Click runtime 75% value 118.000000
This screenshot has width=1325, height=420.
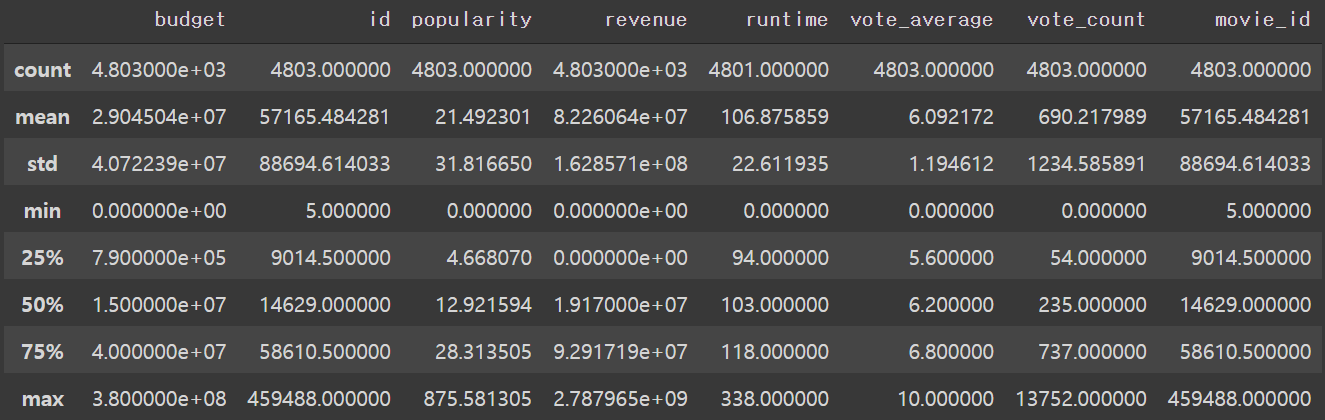click(x=775, y=352)
